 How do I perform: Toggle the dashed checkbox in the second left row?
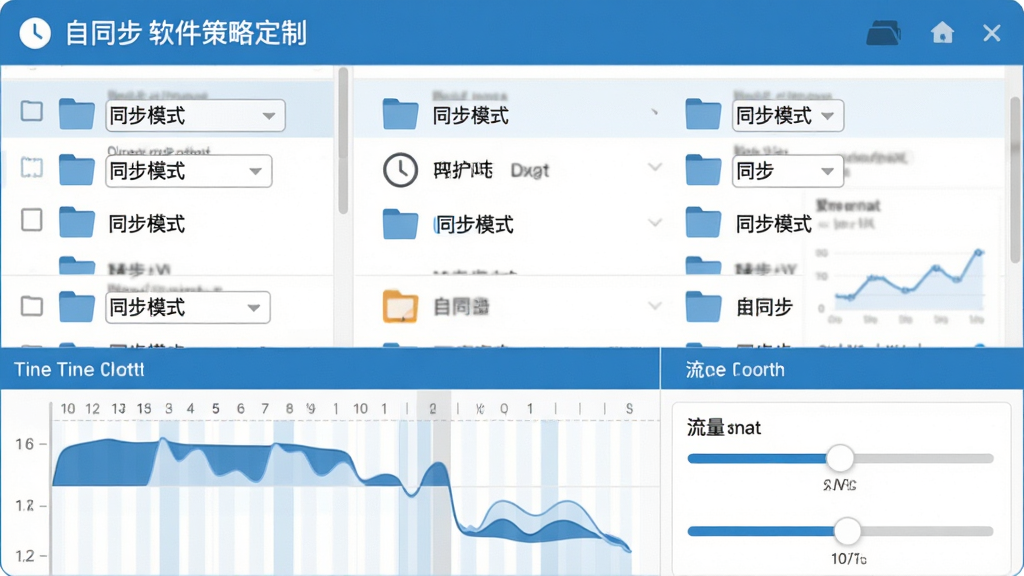click(x=31, y=168)
